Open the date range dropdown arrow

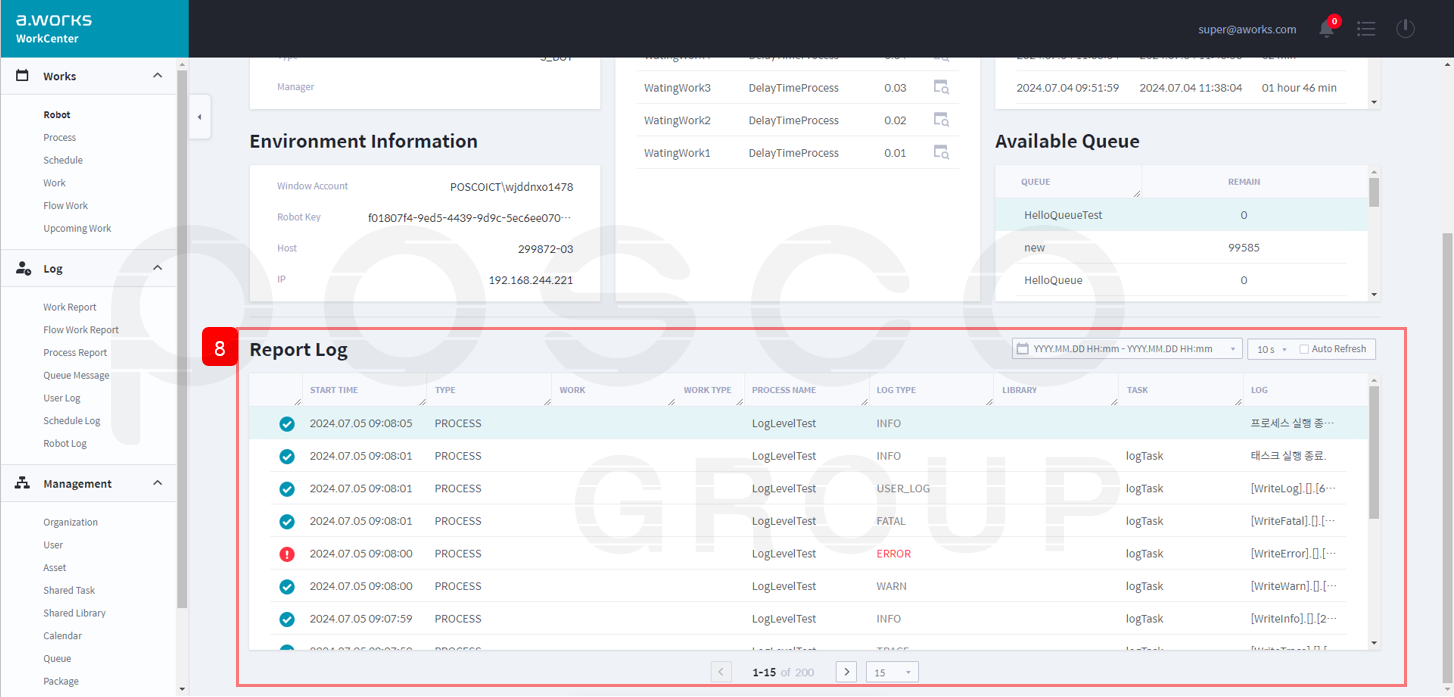[1233, 349]
